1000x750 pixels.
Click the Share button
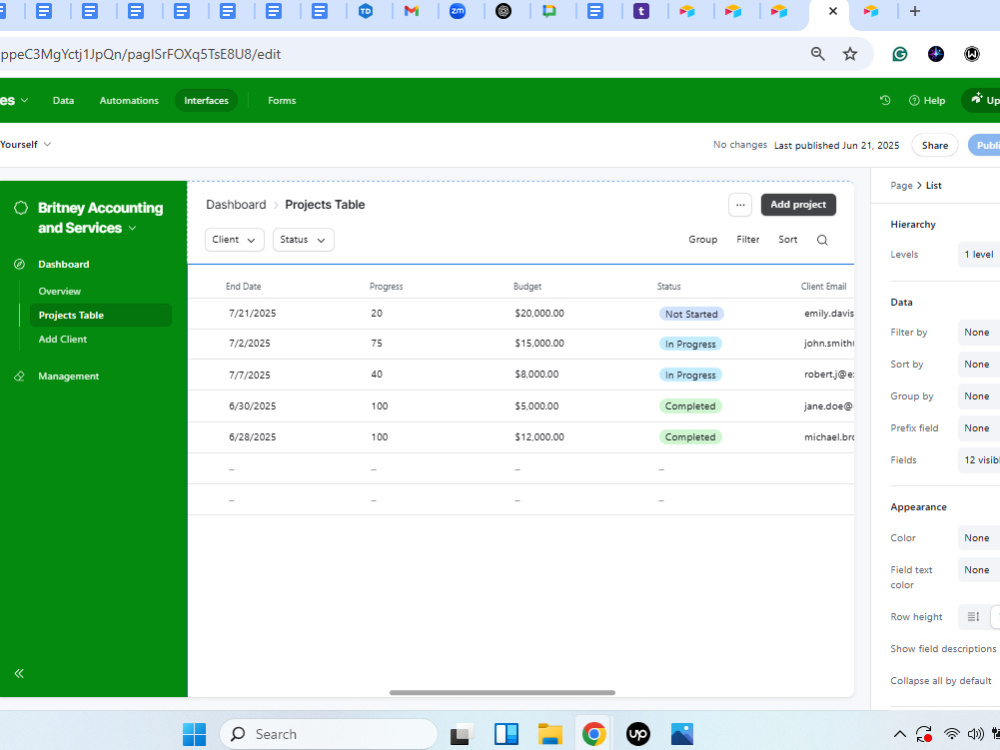pos(934,145)
